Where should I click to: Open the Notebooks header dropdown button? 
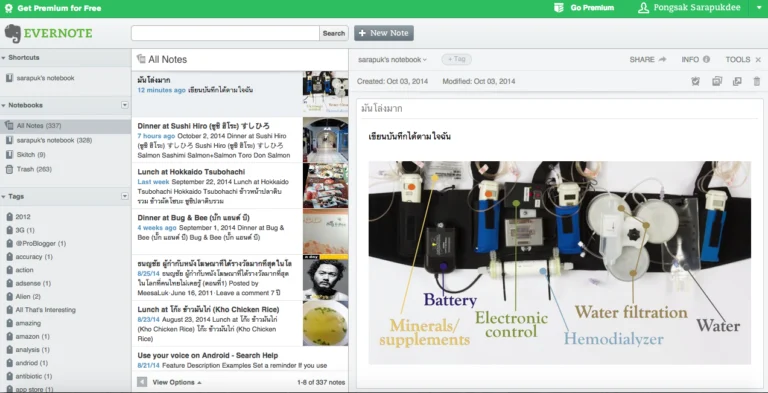point(124,105)
